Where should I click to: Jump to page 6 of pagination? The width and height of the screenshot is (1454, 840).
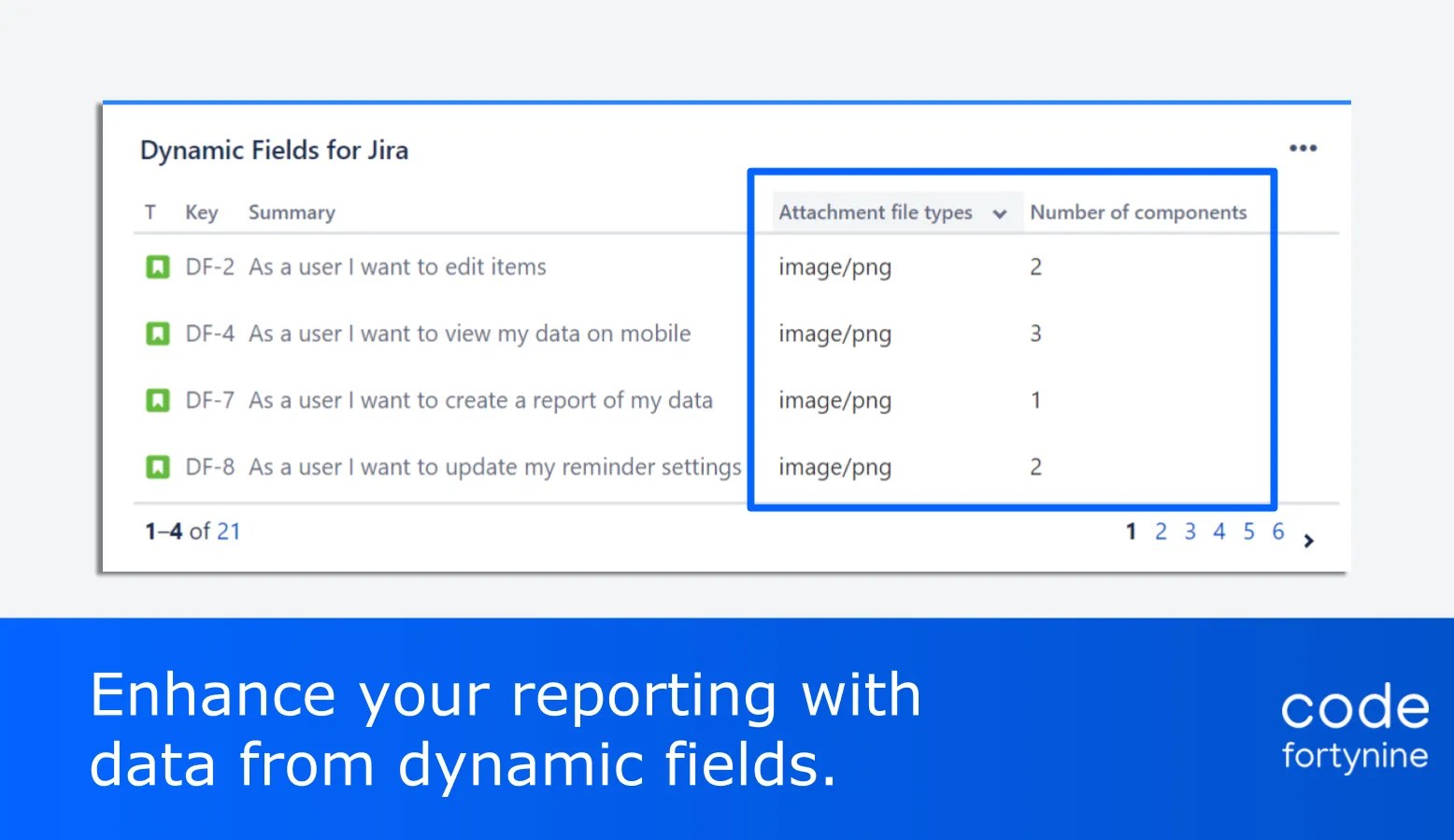(1277, 531)
